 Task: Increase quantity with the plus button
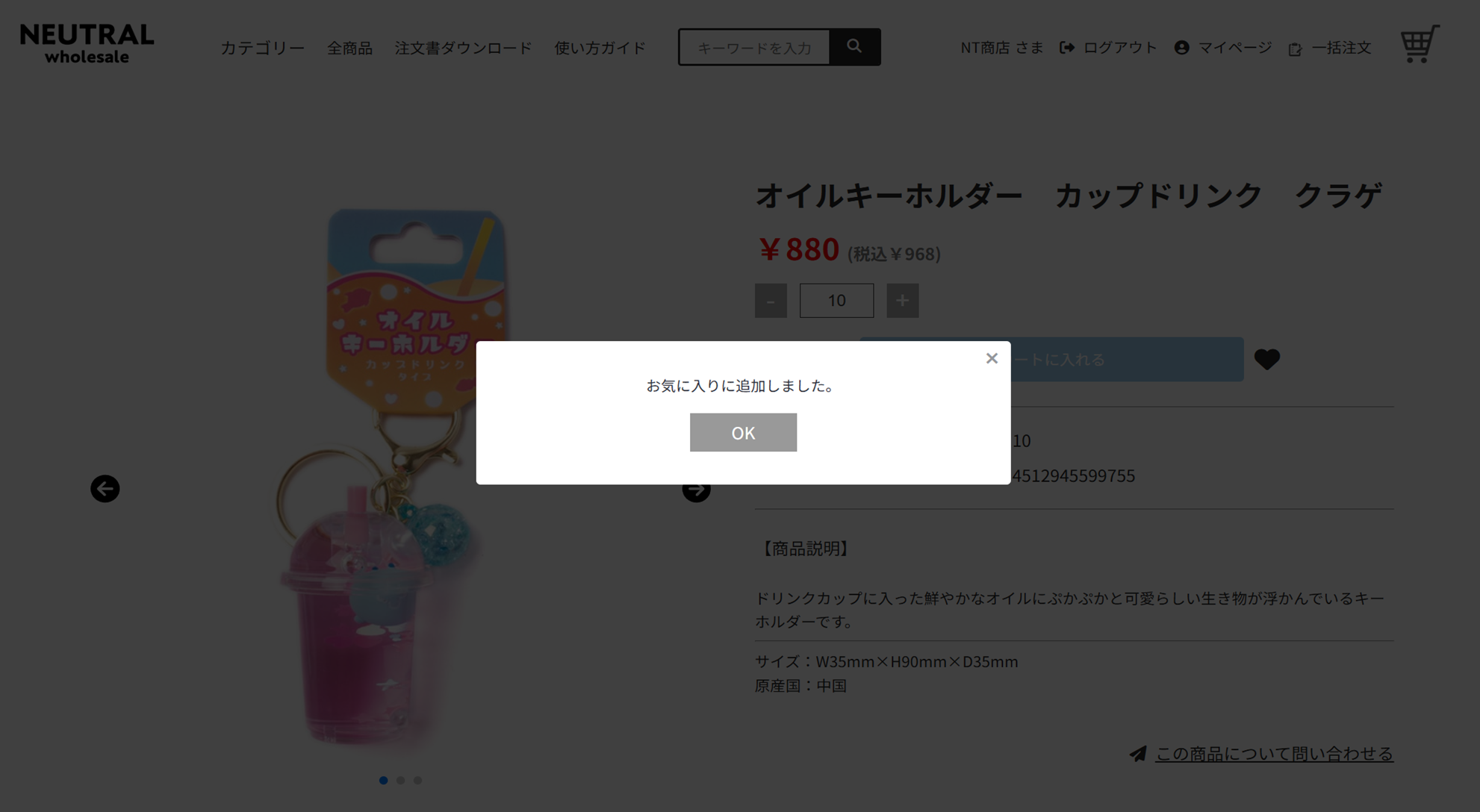[903, 301]
